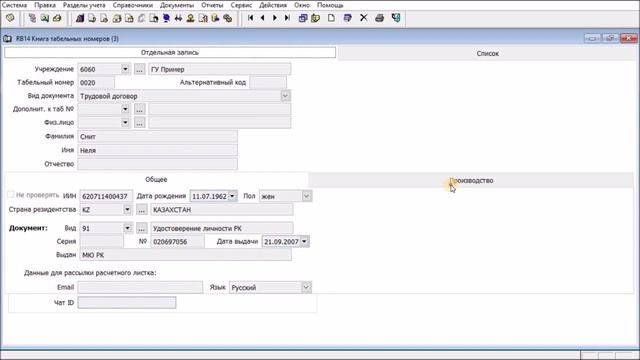Viewport: 640px width, 360px height.
Task: Click the Выдан field with МЮ РК
Action: click(186, 255)
